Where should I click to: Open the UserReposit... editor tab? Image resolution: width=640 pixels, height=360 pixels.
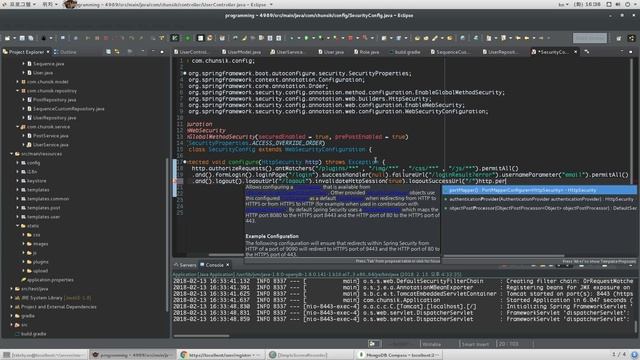pos(501,52)
